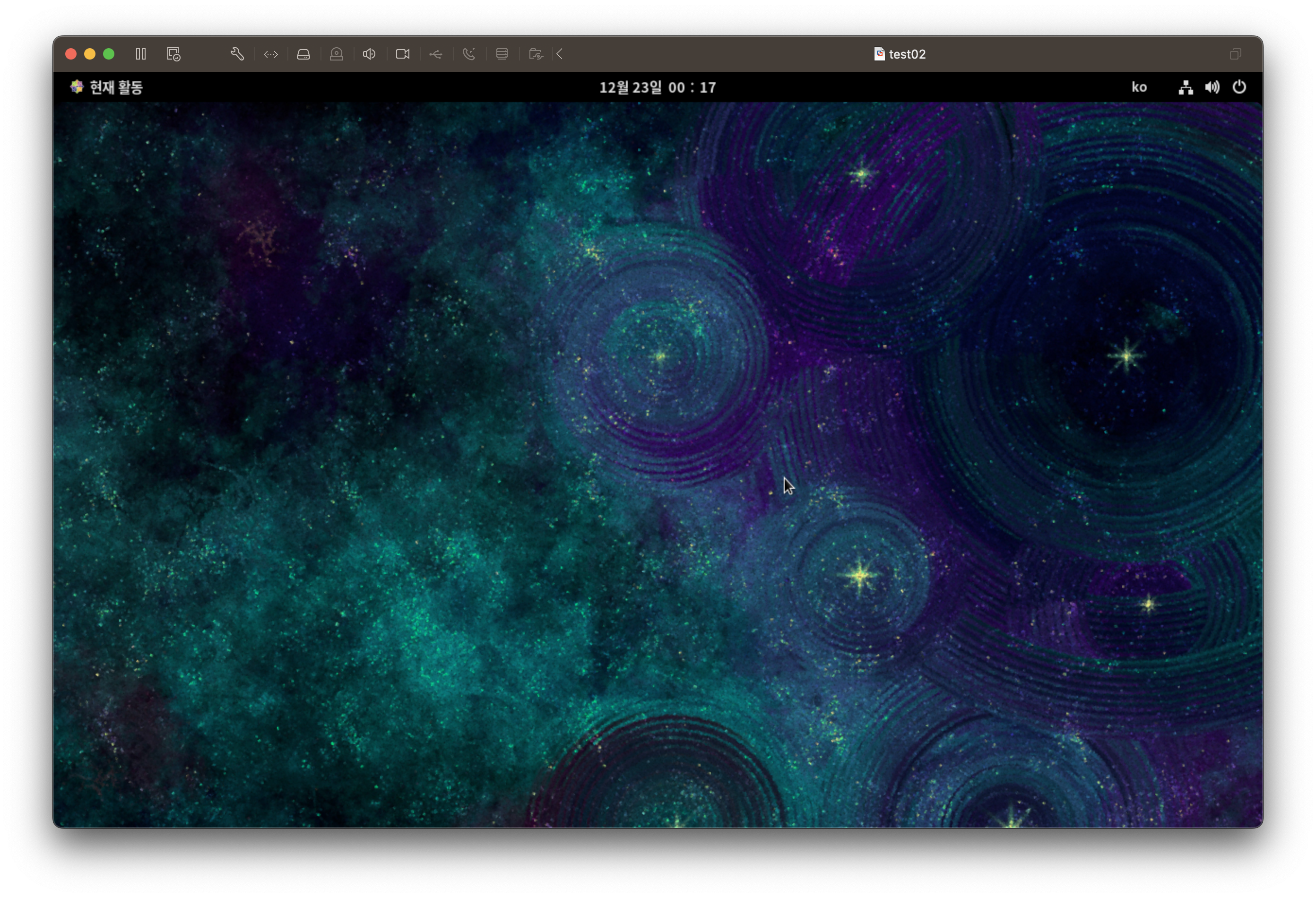Click the network adapter arrows icon
The height and width of the screenshot is (898, 1316).
[x=271, y=54]
